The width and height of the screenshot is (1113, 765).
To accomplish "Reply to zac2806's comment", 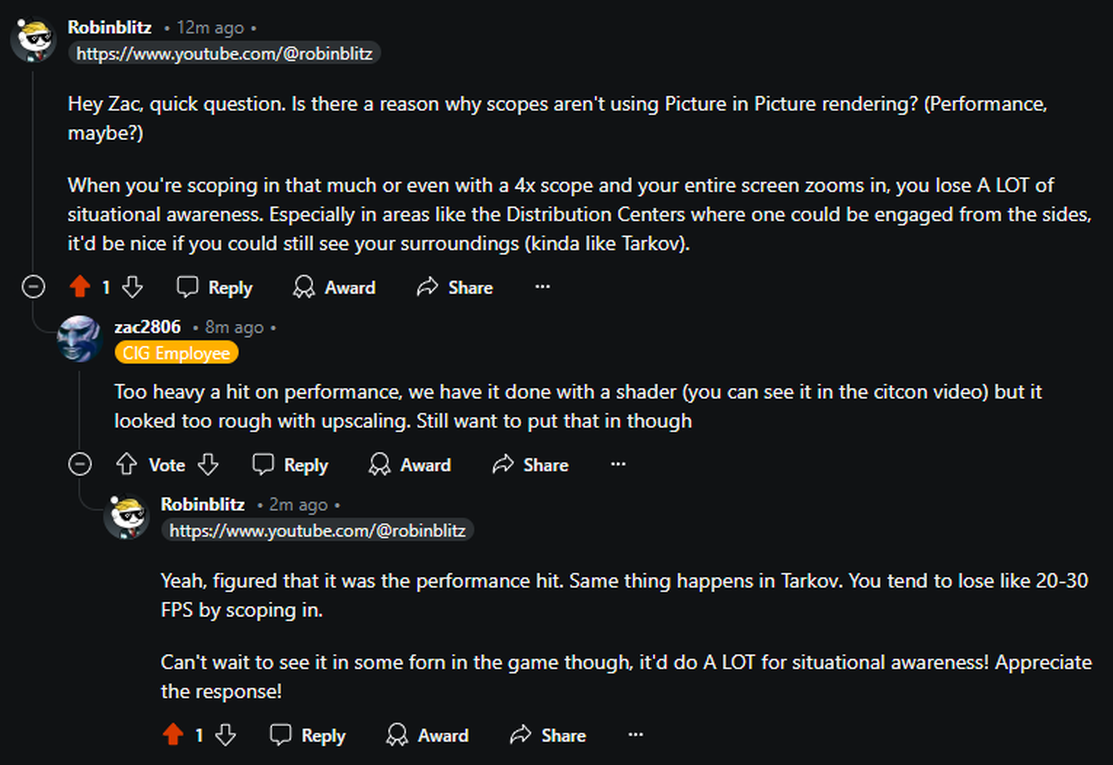I will pos(290,465).
